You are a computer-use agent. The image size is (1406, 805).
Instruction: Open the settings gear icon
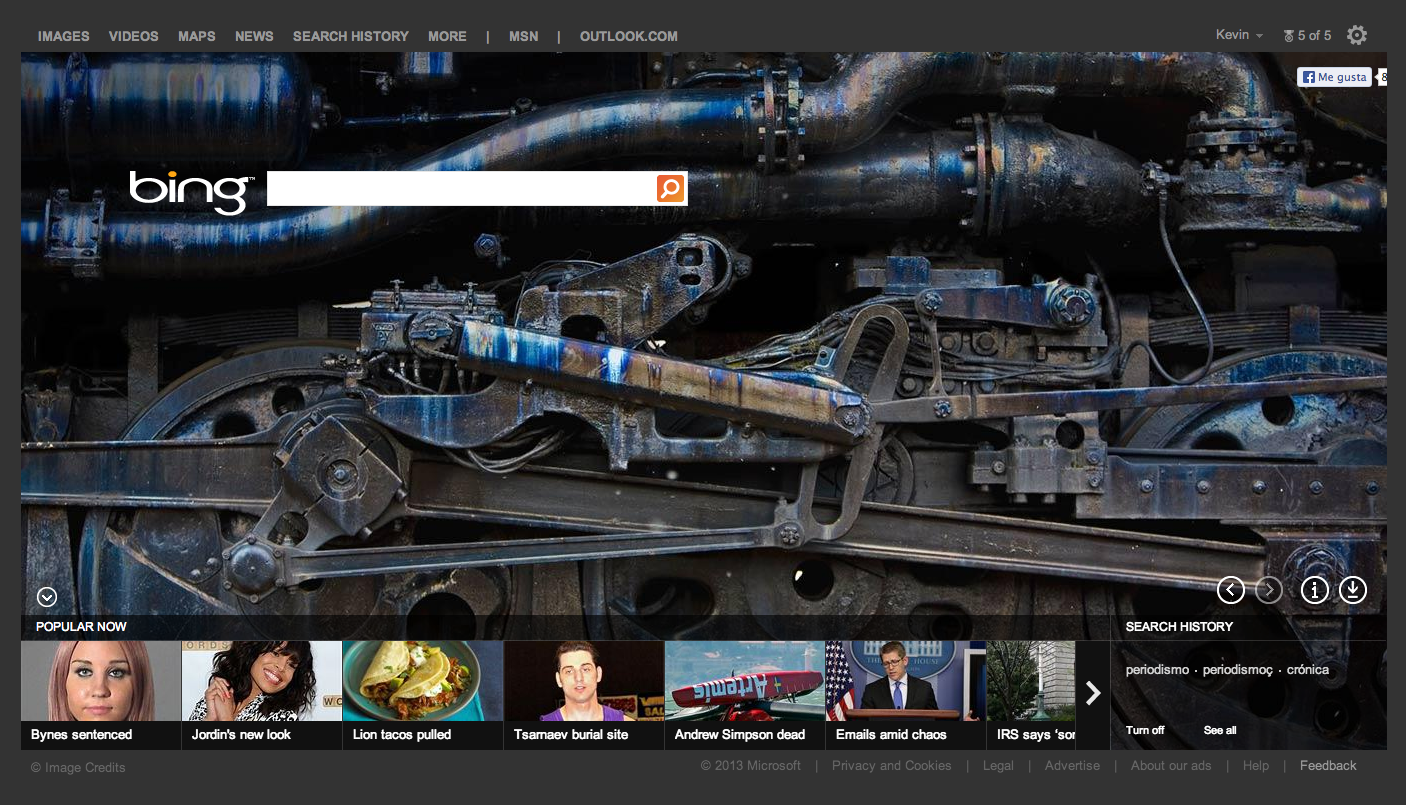point(1356,35)
